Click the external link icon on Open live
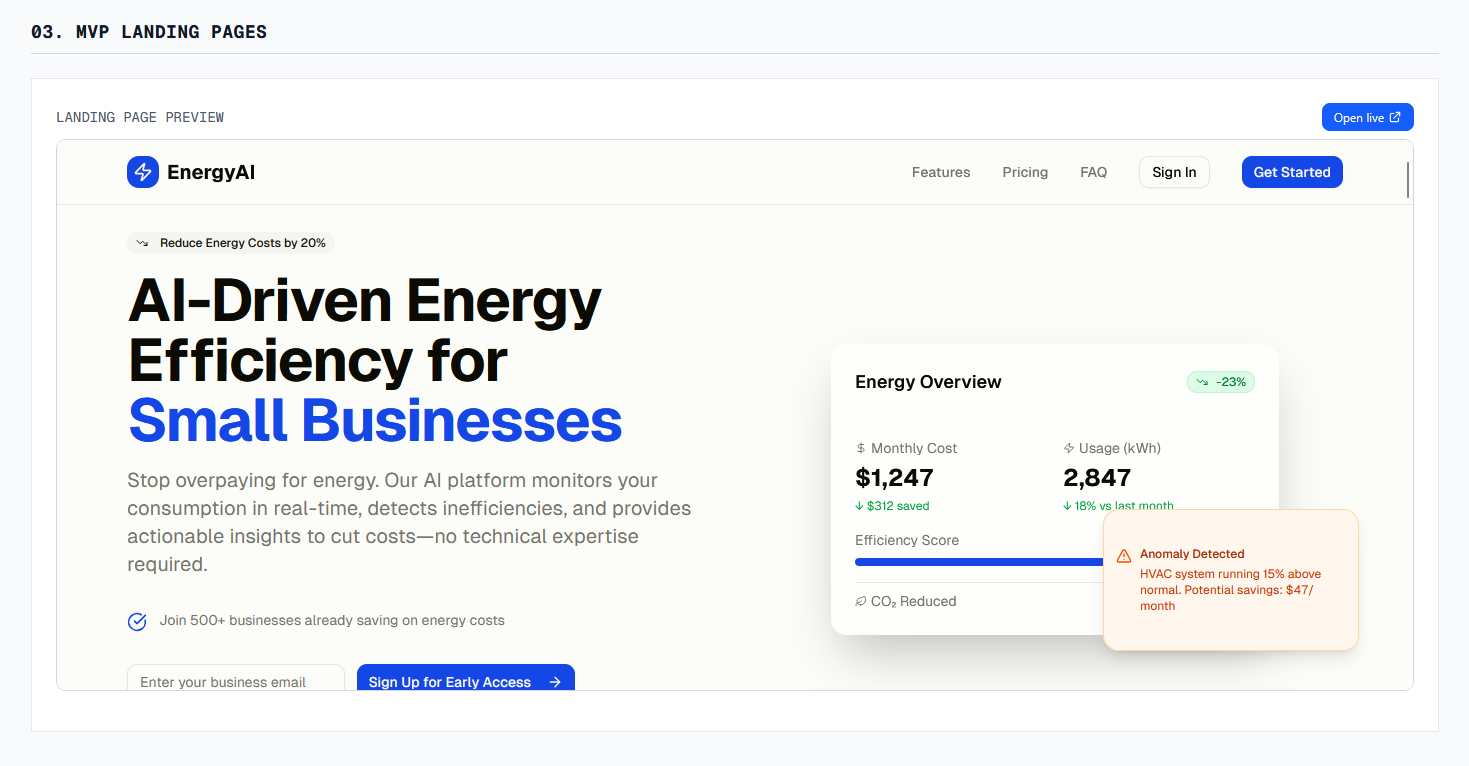 click(x=1394, y=116)
